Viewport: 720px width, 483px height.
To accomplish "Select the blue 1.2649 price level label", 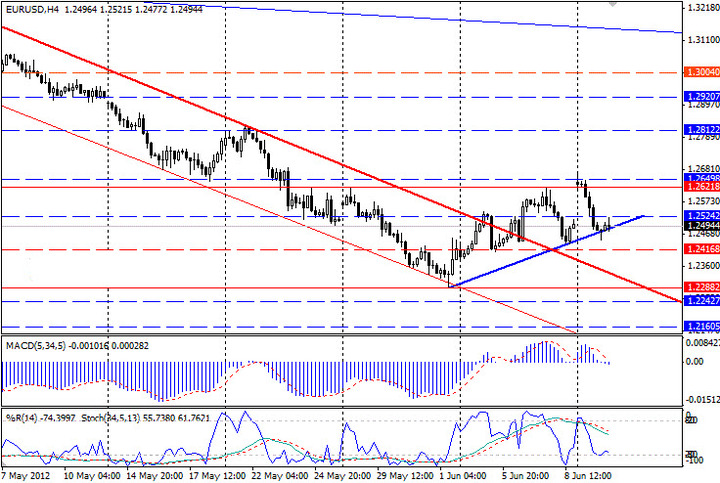I will point(699,178).
